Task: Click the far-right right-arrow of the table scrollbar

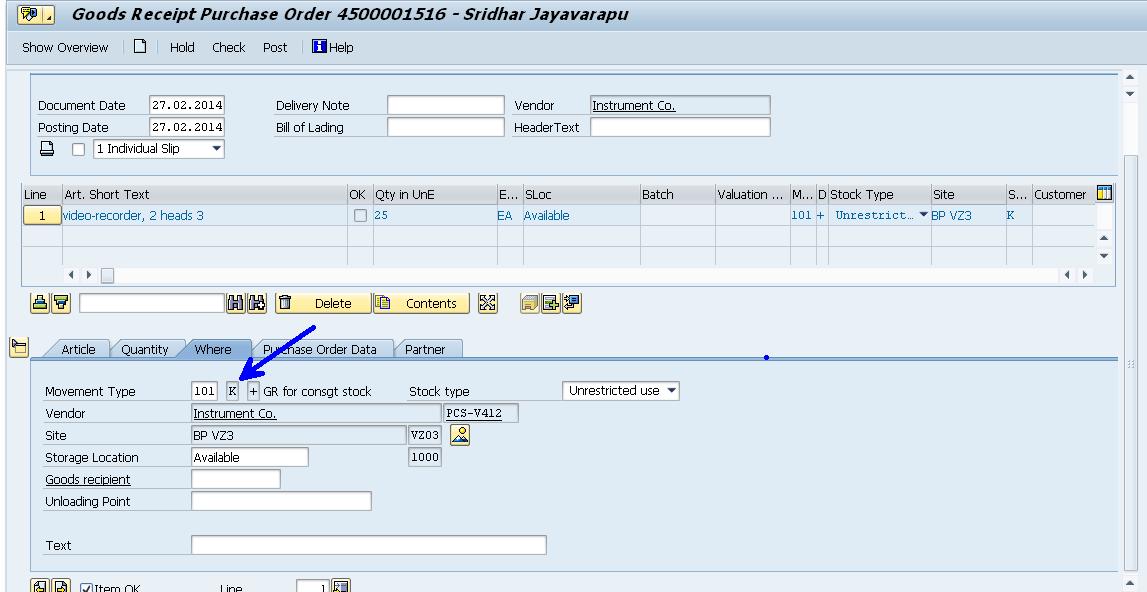Action: coord(1085,275)
